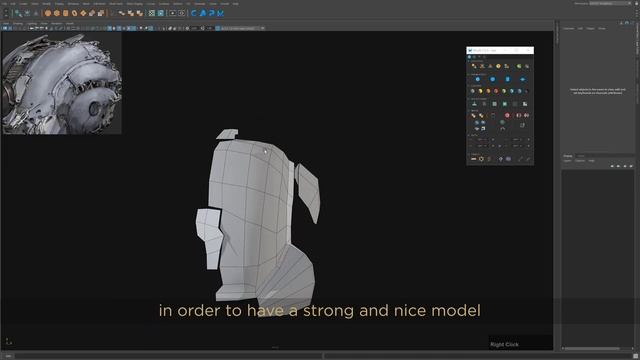Image resolution: width=640 pixels, height=360 pixels.
Task: Open the viewport Shading menu
Action: pyautogui.click(x=18, y=24)
